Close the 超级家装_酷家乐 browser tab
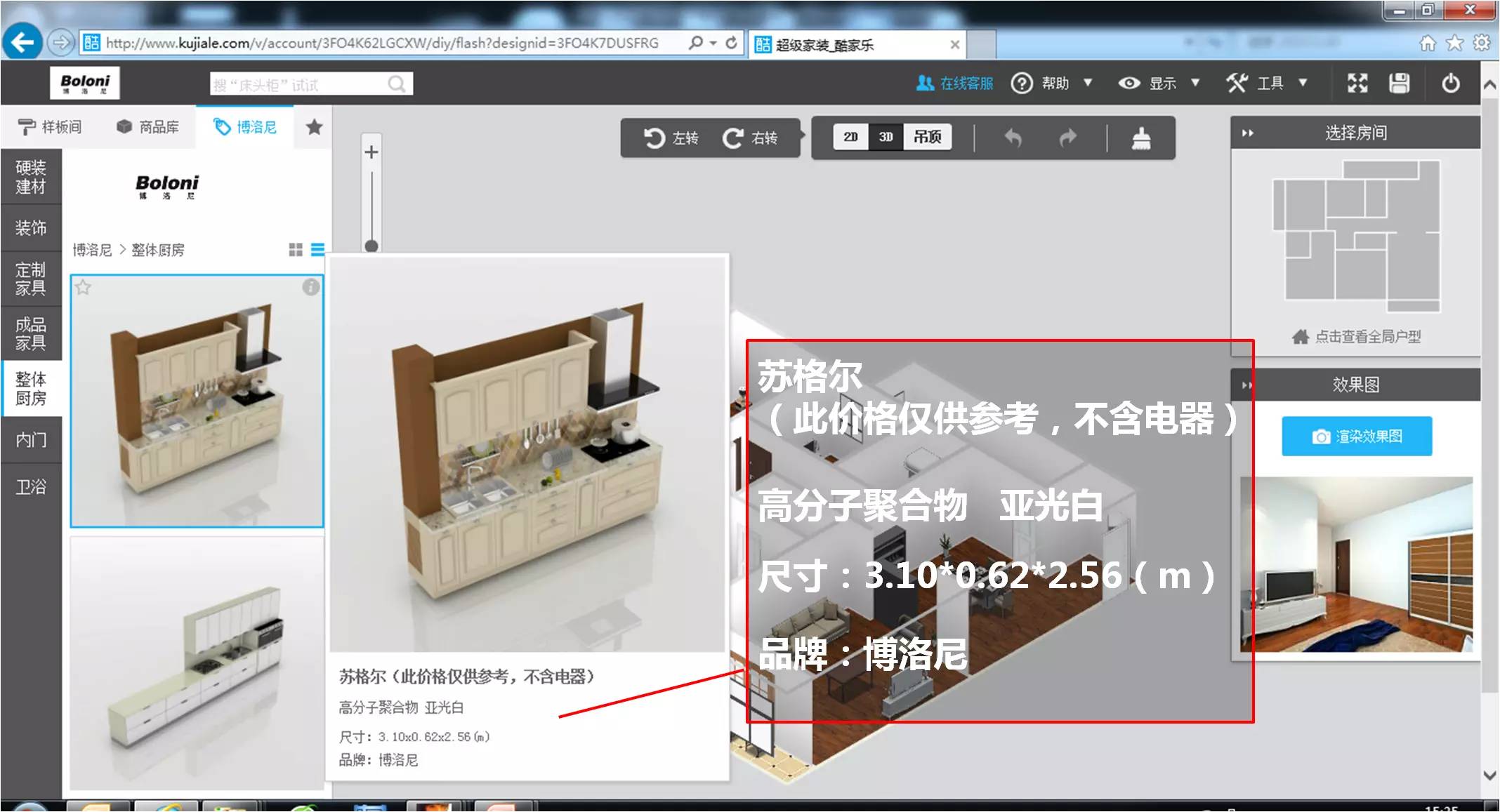The image size is (1500, 812). (954, 45)
